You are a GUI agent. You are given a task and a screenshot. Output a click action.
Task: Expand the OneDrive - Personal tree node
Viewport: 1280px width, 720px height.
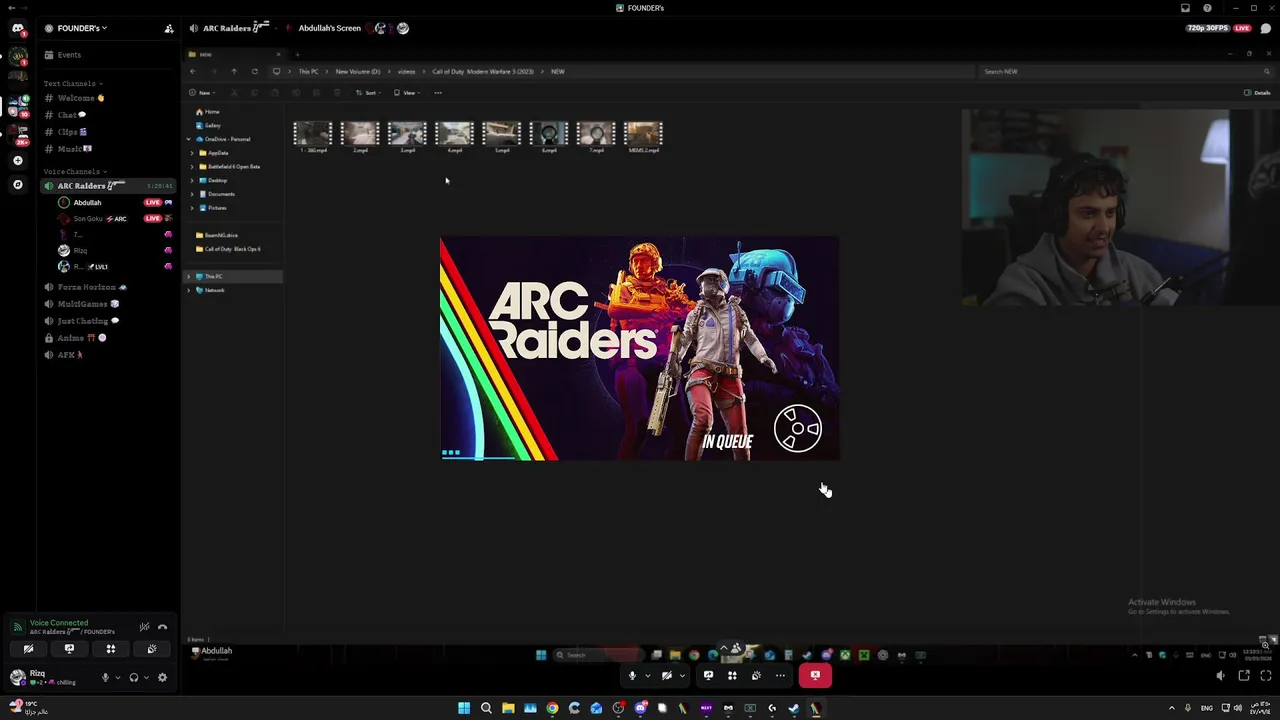click(x=190, y=139)
